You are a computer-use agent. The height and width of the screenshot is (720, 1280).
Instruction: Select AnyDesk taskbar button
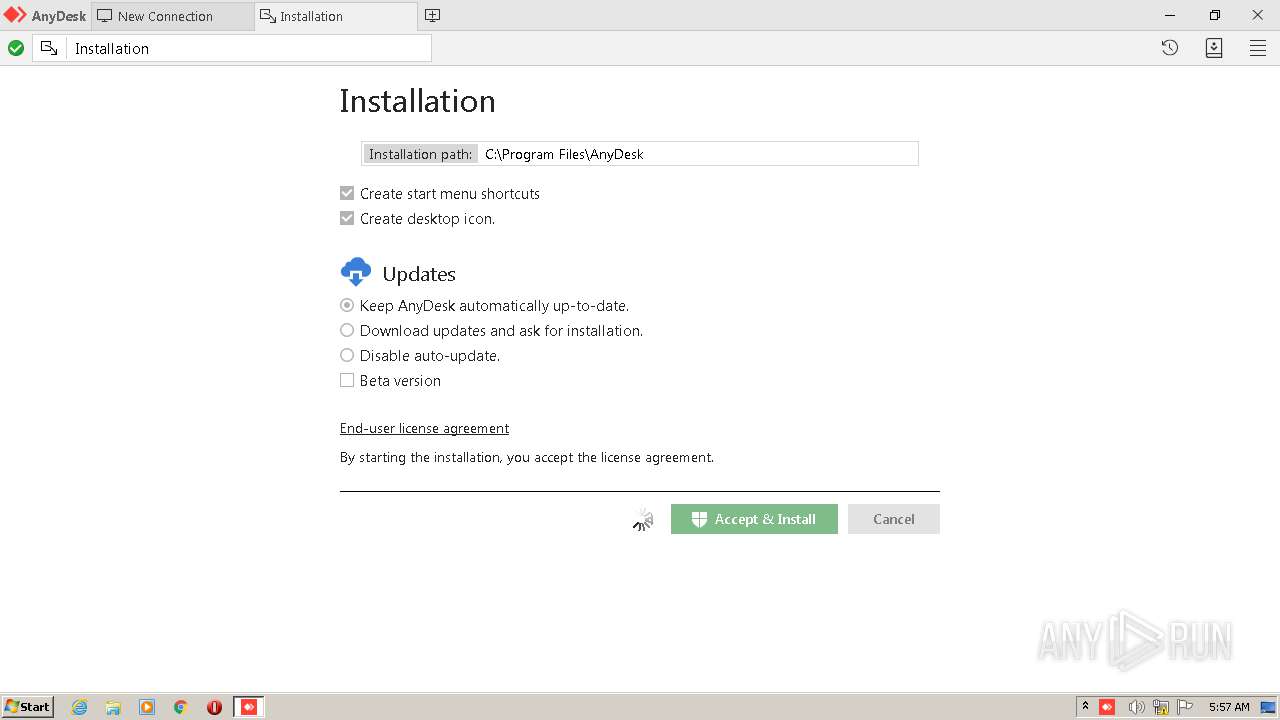pos(249,707)
